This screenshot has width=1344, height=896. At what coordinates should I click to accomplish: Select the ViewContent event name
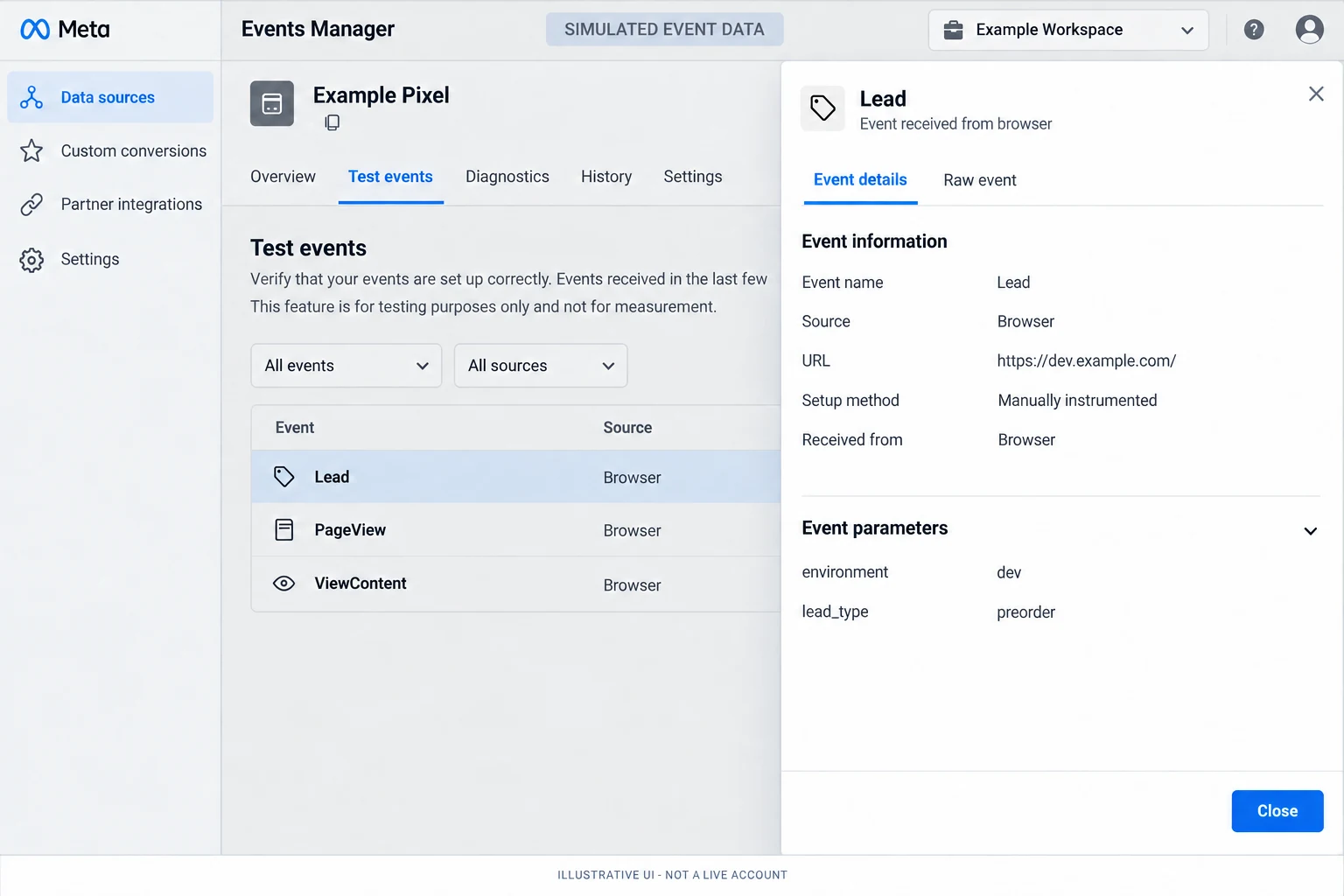pyautogui.click(x=360, y=584)
